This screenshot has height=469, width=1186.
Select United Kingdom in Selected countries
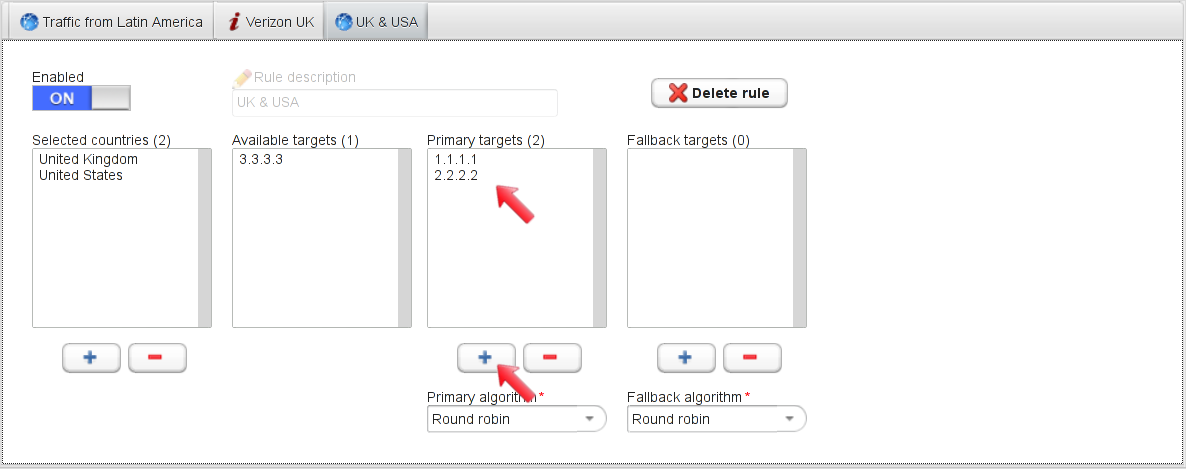point(88,160)
